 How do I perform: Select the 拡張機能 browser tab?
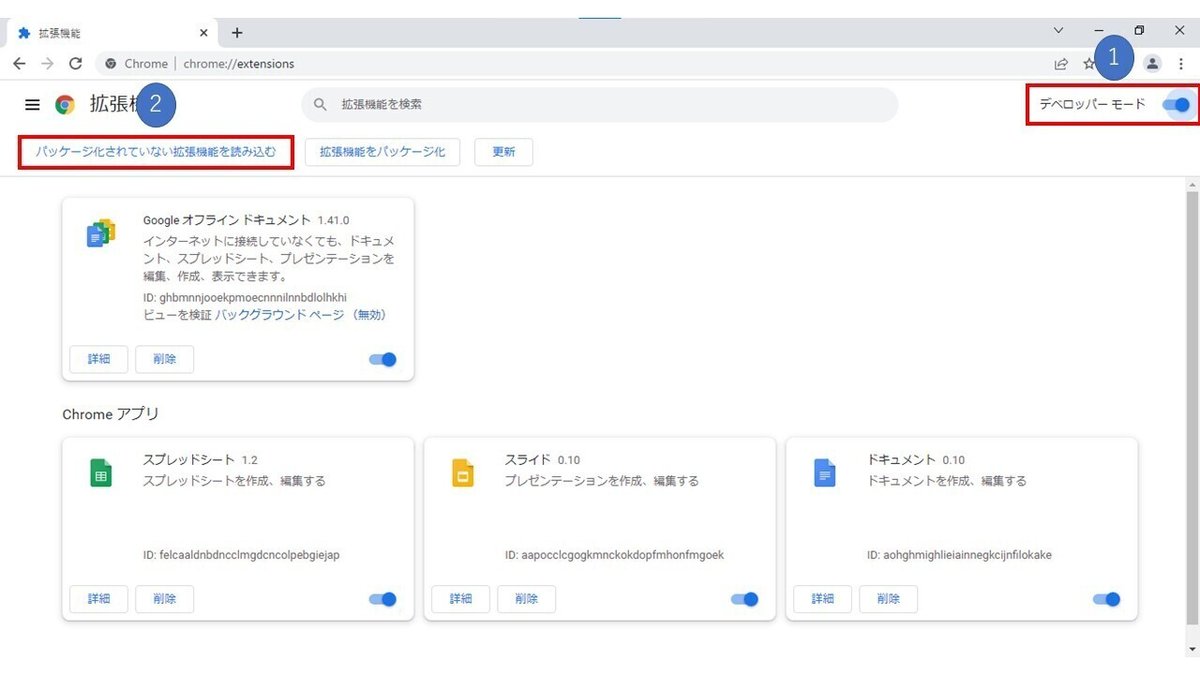pyautogui.click(x=111, y=32)
